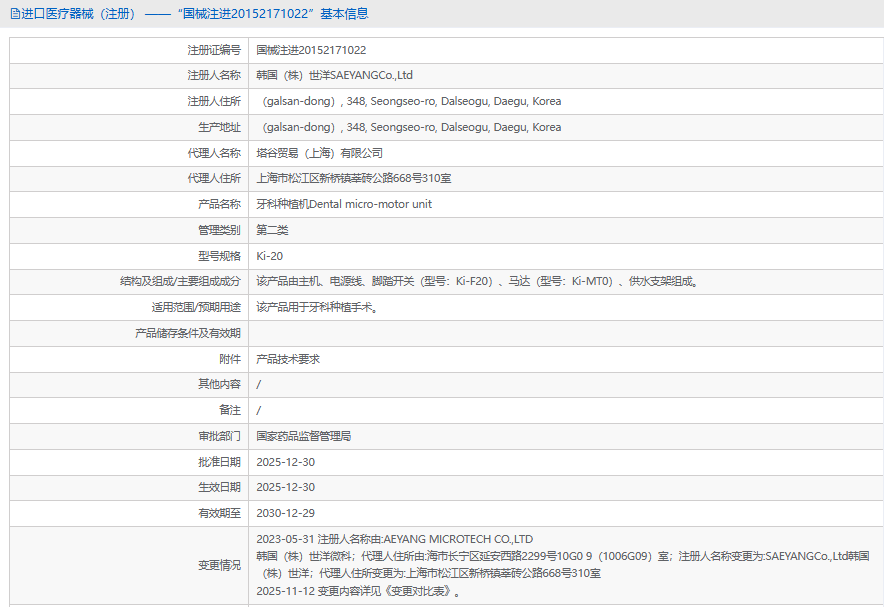Viewport: 884px width, 607px height.
Task: Select model specification Ki-20
Action: [269, 256]
